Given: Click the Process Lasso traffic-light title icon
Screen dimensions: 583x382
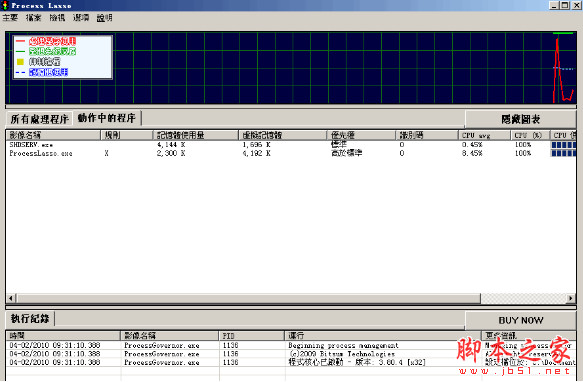Looking at the screenshot, I should pyautogui.click(x=5, y=5).
